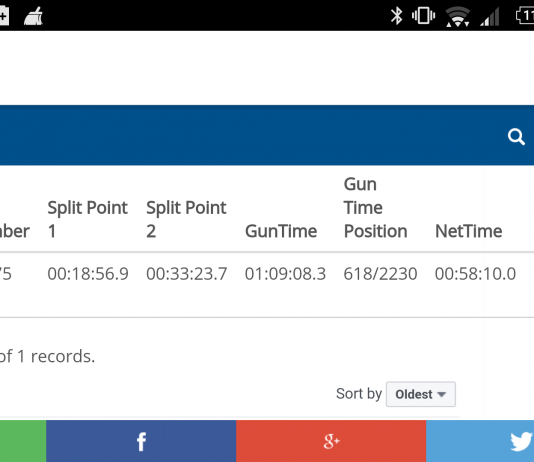Tap the green share button

[23, 441]
